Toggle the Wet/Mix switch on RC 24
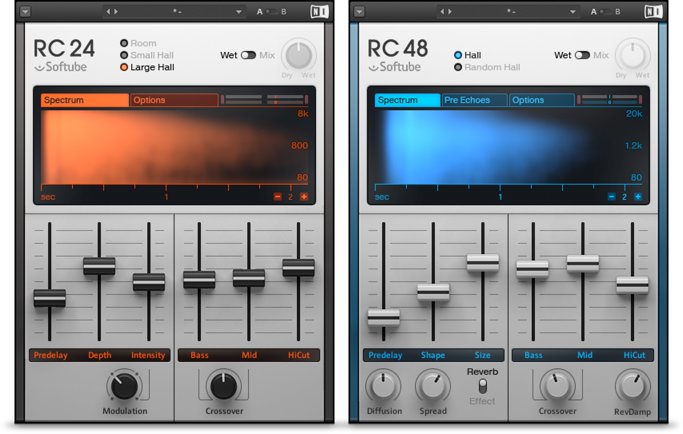The width and height of the screenshot is (683, 434). (248, 55)
